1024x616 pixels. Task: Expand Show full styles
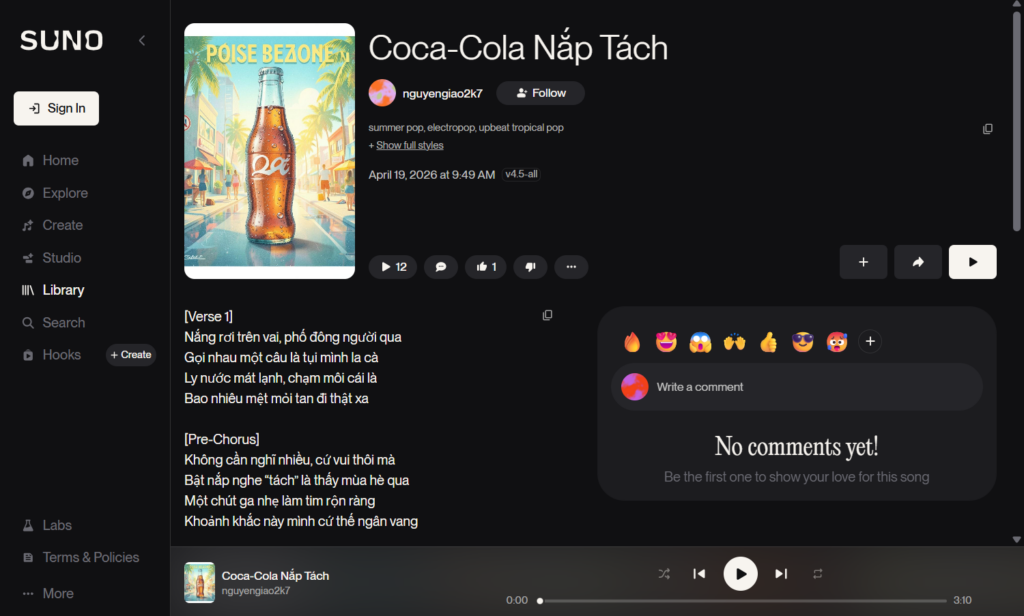coord(409,145)
